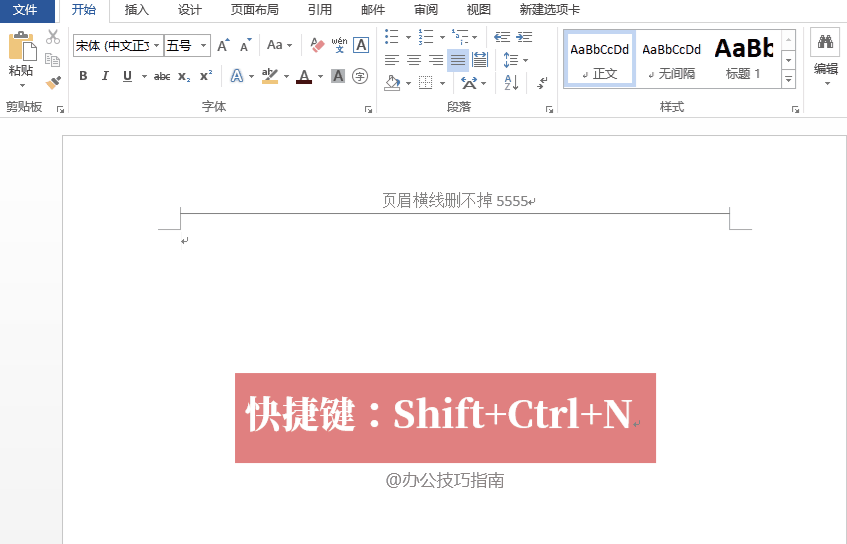Open the Find binoculars icon

point(825,42)
